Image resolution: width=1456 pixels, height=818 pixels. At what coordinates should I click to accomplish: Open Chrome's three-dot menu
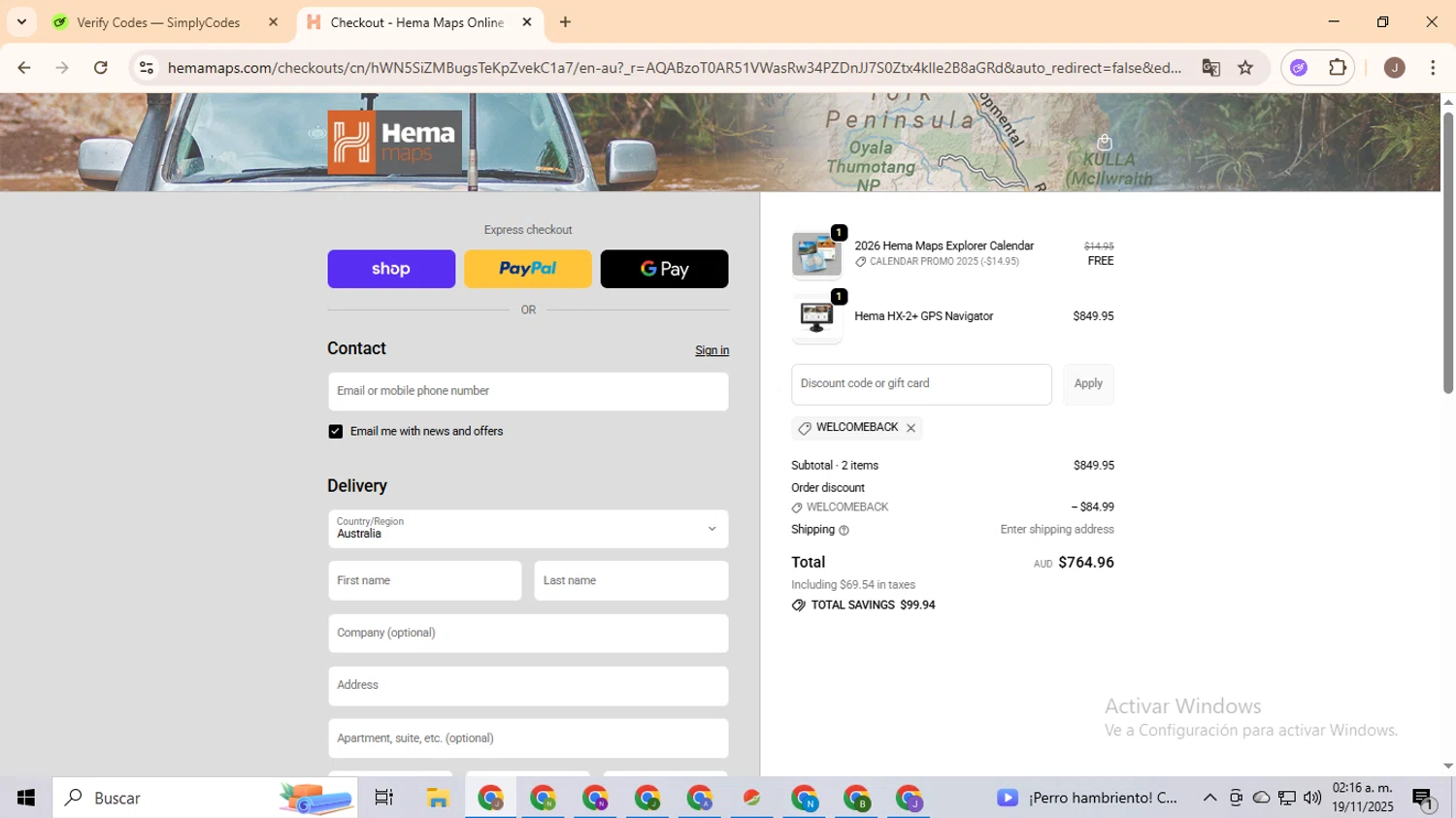1433,68
